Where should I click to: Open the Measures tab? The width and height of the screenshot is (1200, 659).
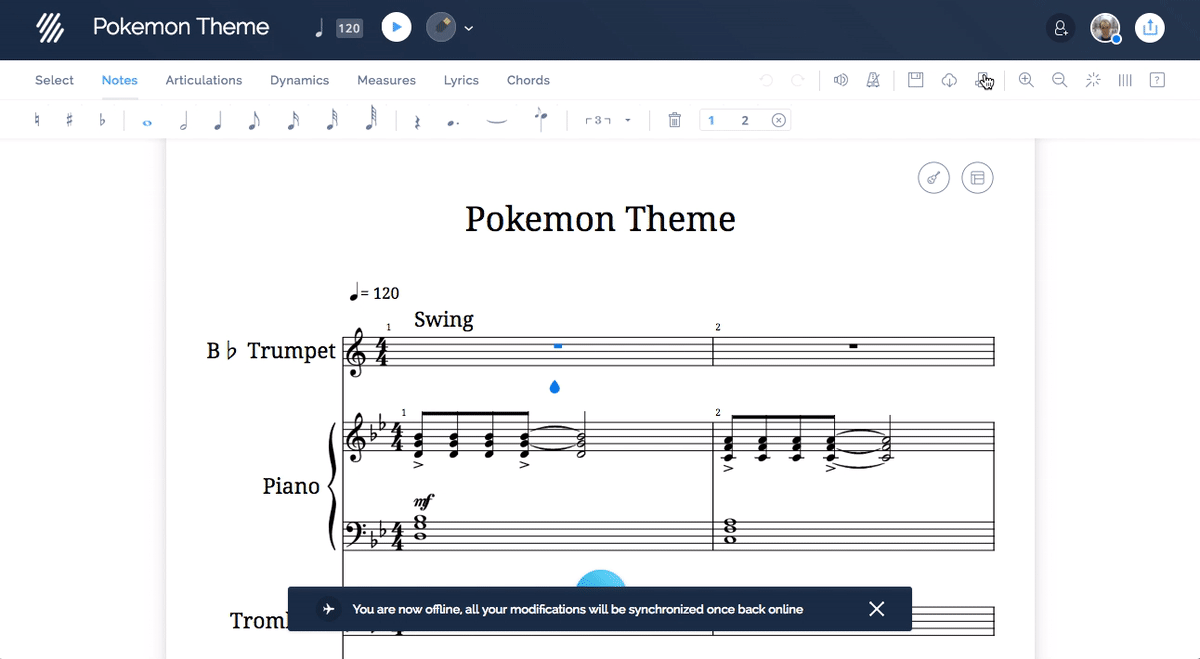pos(386,80)
